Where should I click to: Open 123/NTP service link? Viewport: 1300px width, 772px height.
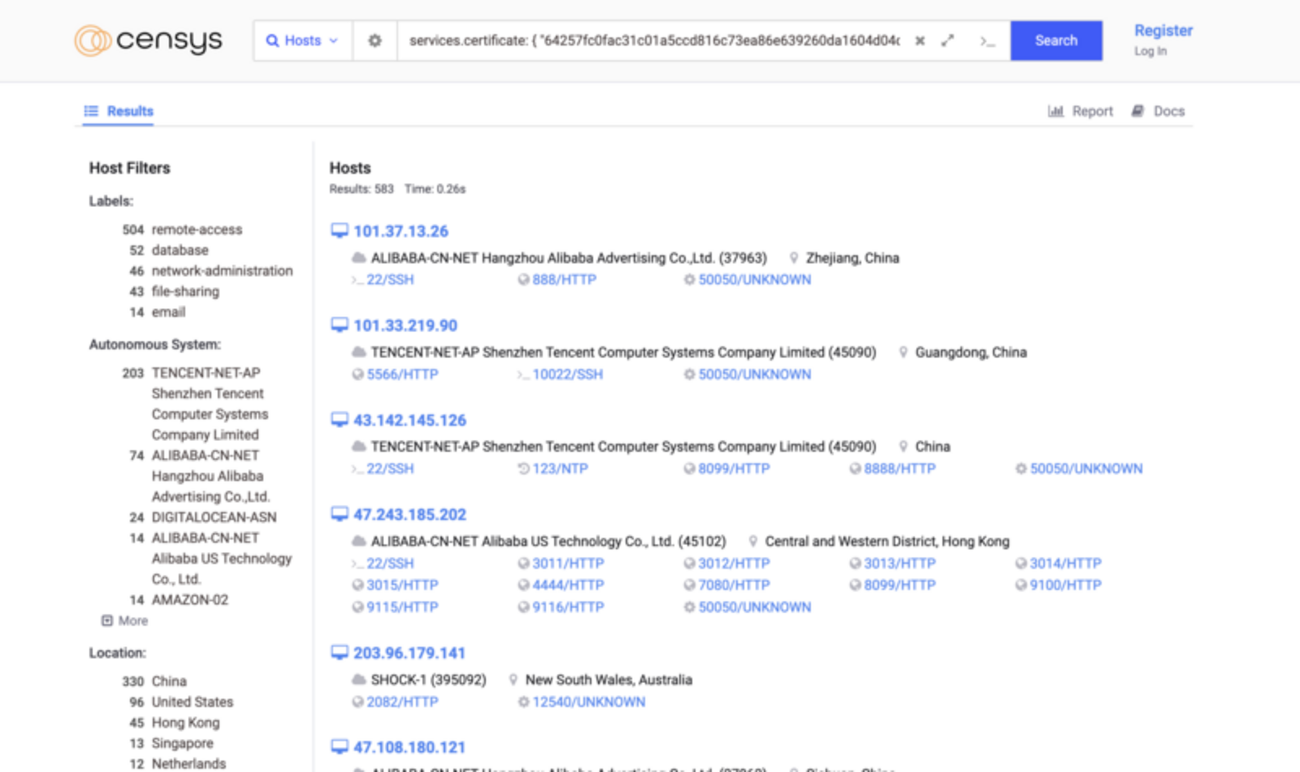[560, 469]
